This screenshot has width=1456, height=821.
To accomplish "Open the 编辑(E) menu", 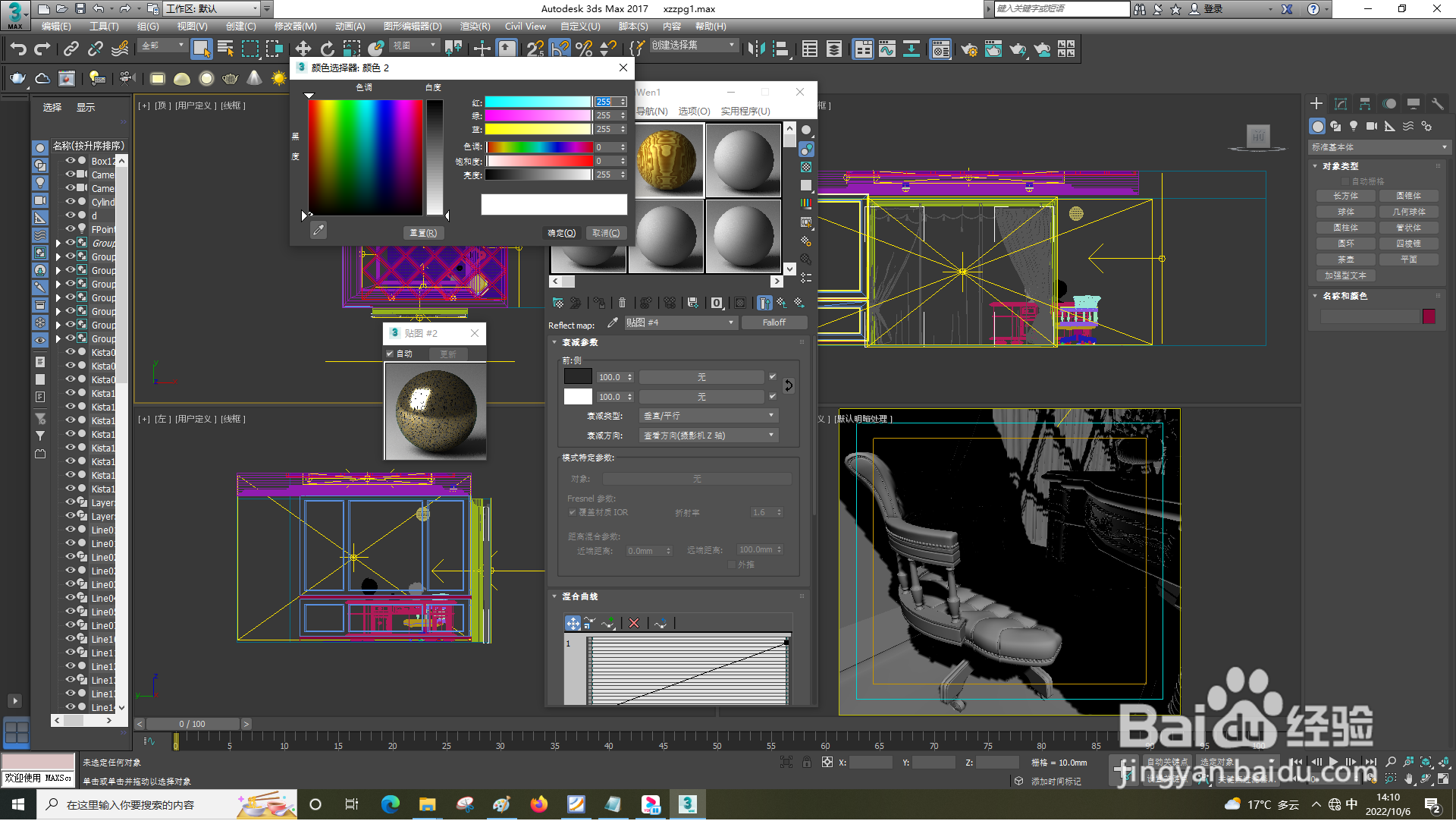I will tap(56, 26).
